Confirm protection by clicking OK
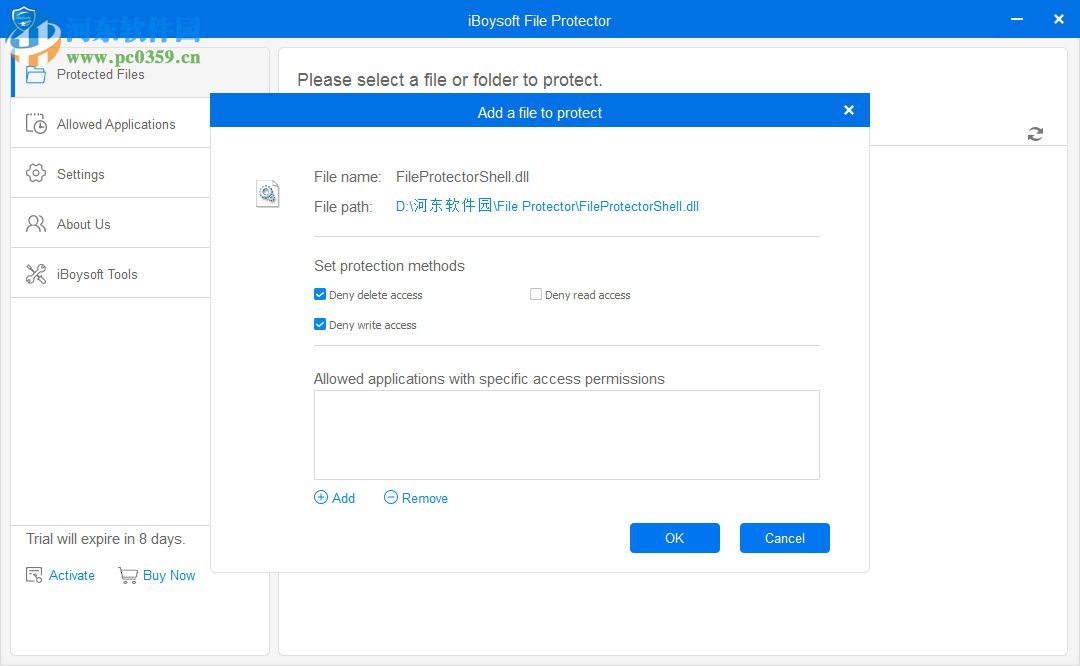Viewport: 1080px width, 666px height. [x=674, y=538]
